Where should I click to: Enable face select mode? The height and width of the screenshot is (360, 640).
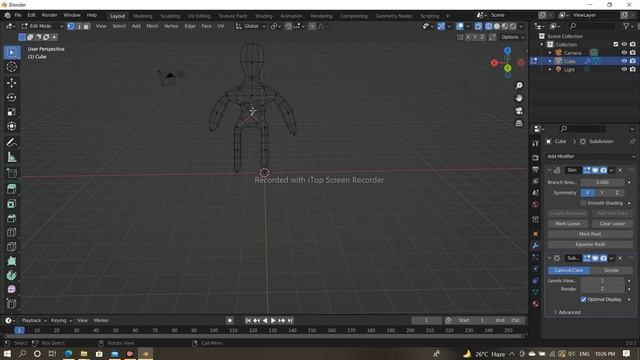click(86, 26)
